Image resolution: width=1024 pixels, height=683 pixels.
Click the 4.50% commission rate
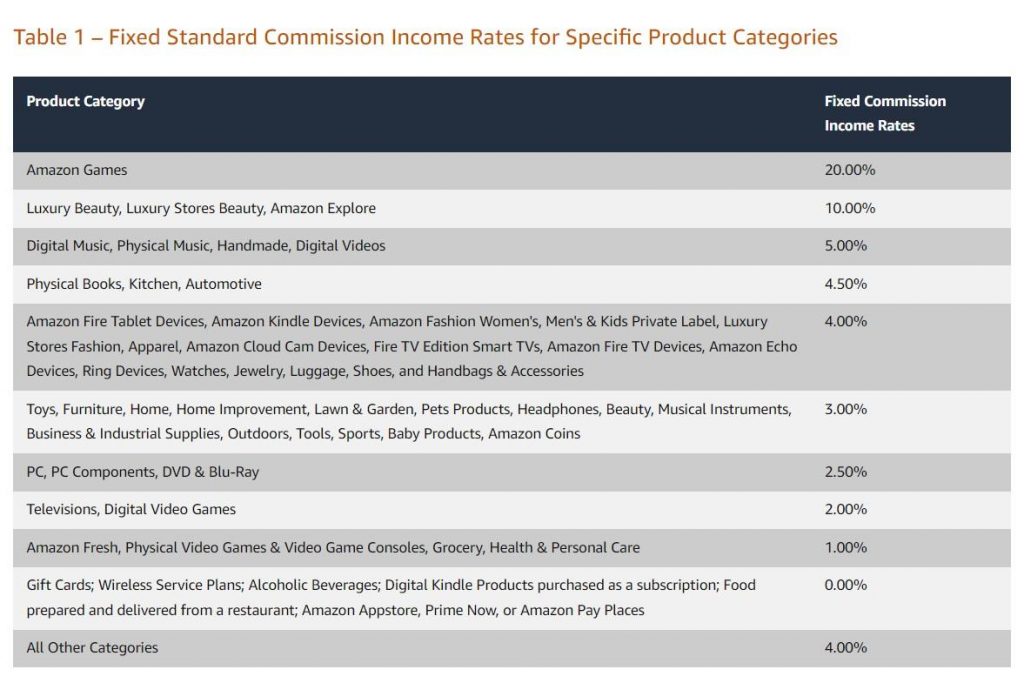[x=846, y=284]
